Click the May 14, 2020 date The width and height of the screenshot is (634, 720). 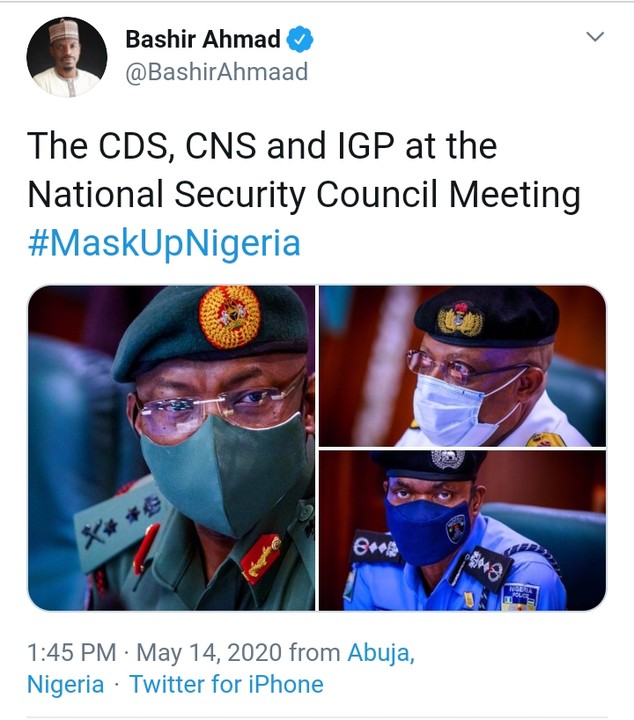(x=209, y=653)
